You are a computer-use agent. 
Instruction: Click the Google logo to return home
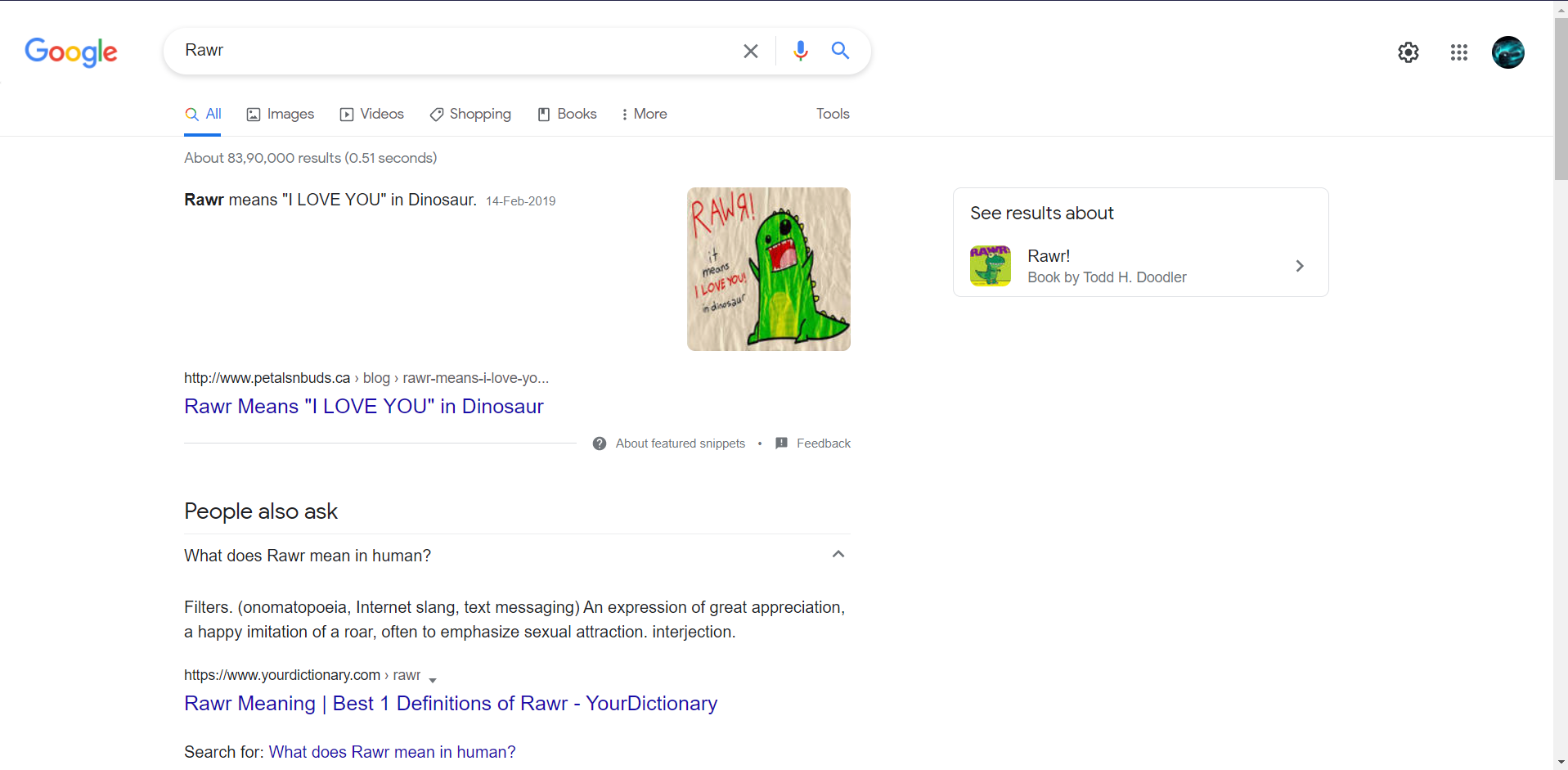[x=70, y=52]
